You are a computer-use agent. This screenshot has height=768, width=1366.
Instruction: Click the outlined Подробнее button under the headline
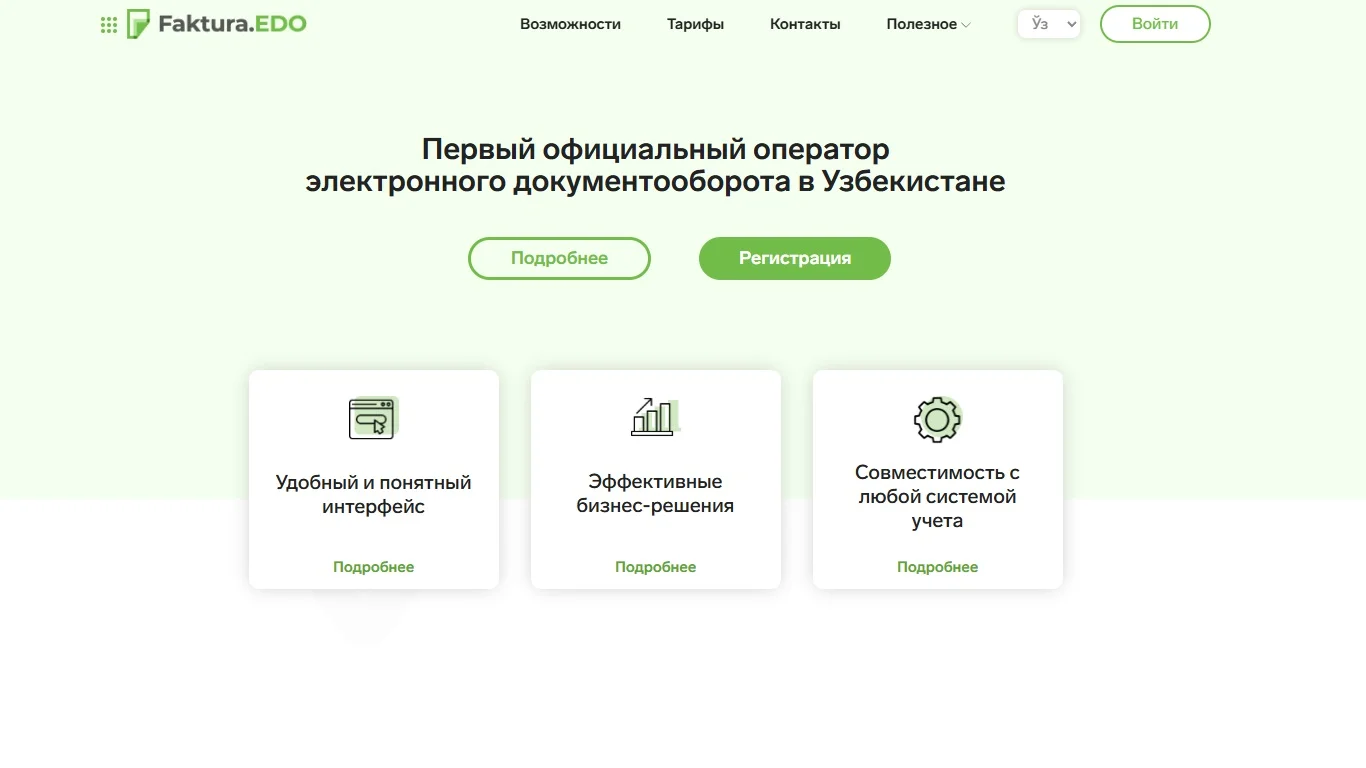coord(559,258)
